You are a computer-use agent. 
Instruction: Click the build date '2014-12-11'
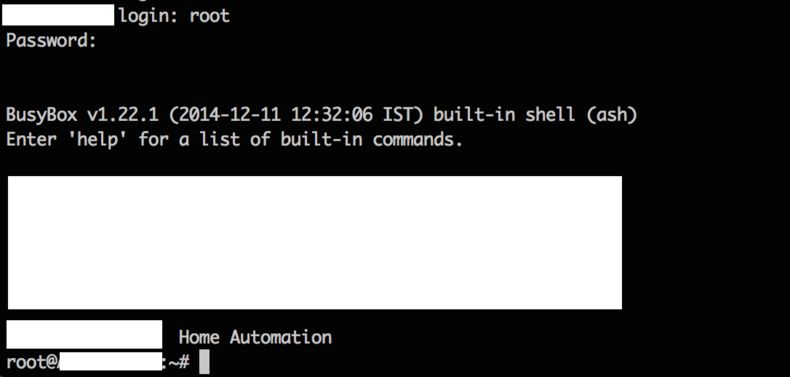tap(225, 115)
